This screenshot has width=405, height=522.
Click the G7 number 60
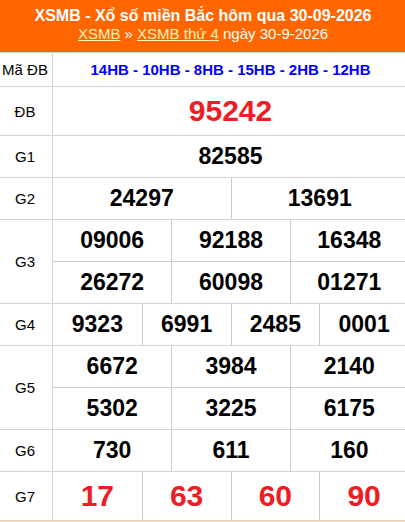275,497
